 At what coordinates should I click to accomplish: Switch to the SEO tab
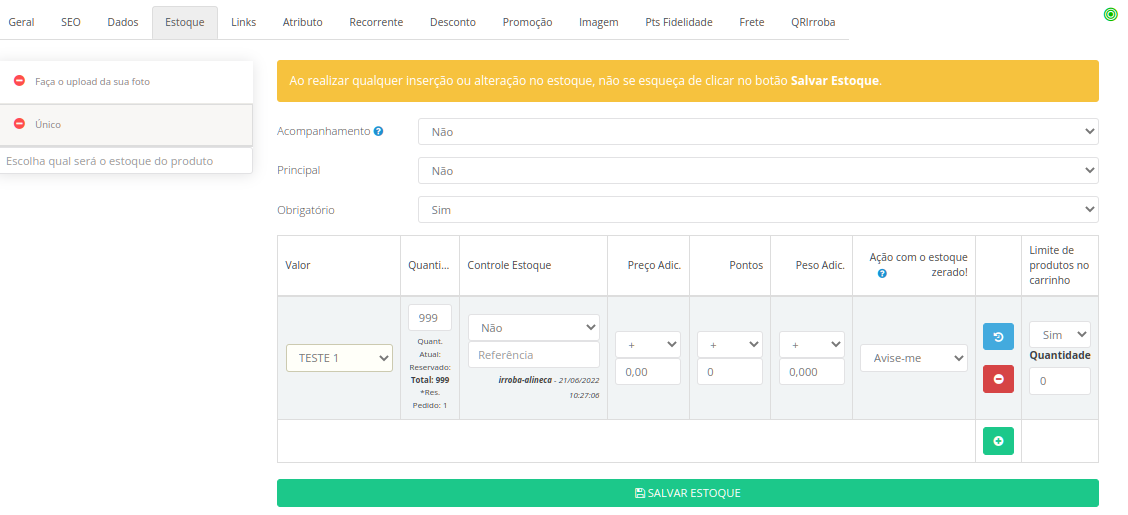[x=71, y=22]
